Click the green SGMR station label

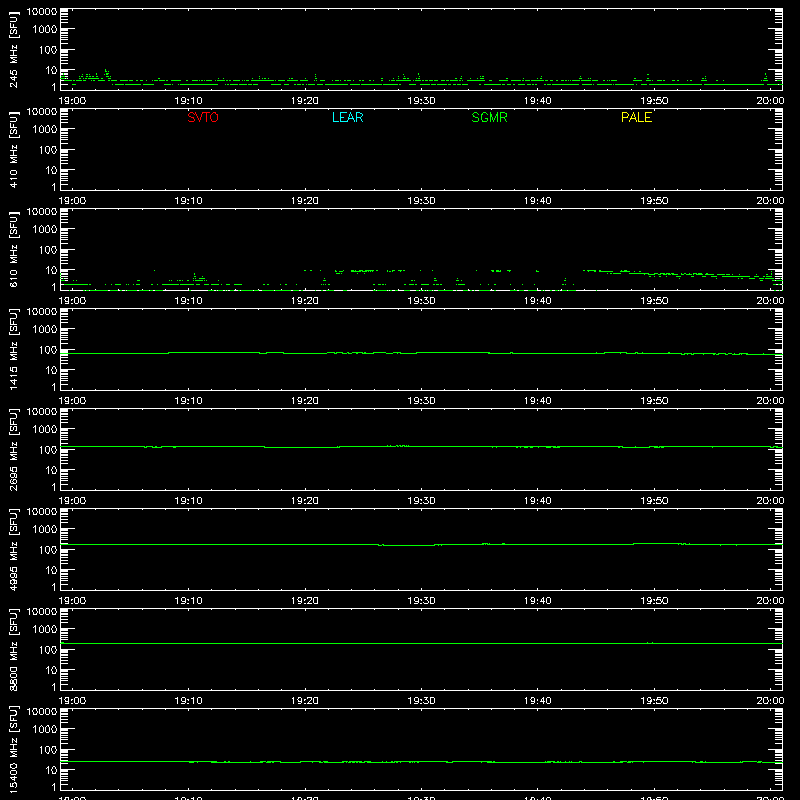[489, 117]
